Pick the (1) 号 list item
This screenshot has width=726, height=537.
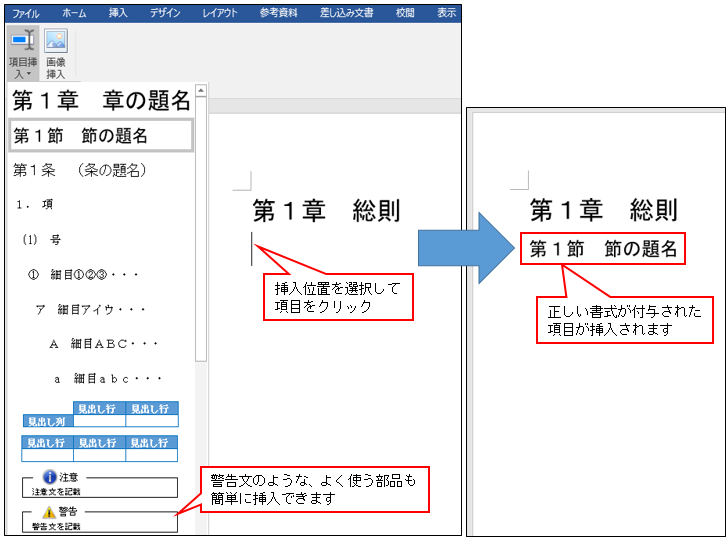click(x=41, y=240)
